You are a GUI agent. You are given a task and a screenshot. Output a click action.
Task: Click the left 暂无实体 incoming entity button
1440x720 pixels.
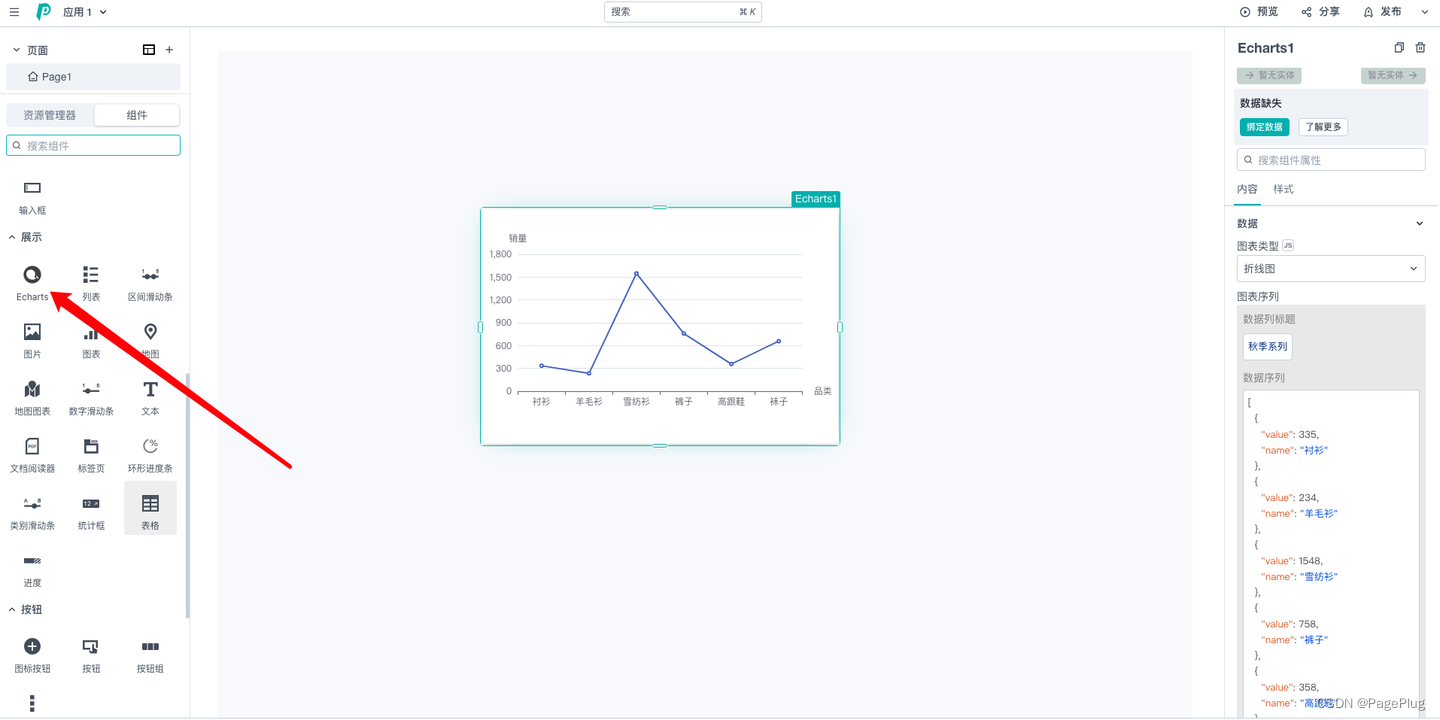click(x=1269, y=75)
